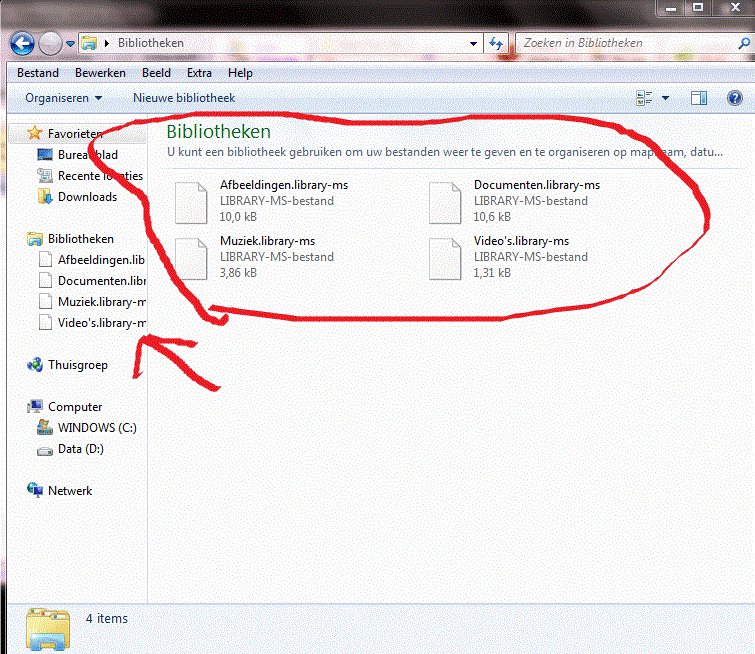The image size is (755, 654).
Task: Open the Extra menu
Action: pyautogui.click(x=199, y=73)
